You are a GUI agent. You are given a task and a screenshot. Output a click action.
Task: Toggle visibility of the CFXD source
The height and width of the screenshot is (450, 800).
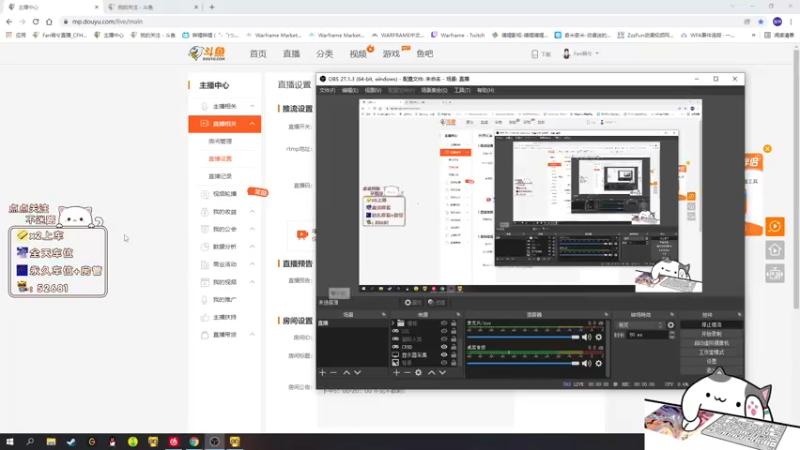point(444,347)
